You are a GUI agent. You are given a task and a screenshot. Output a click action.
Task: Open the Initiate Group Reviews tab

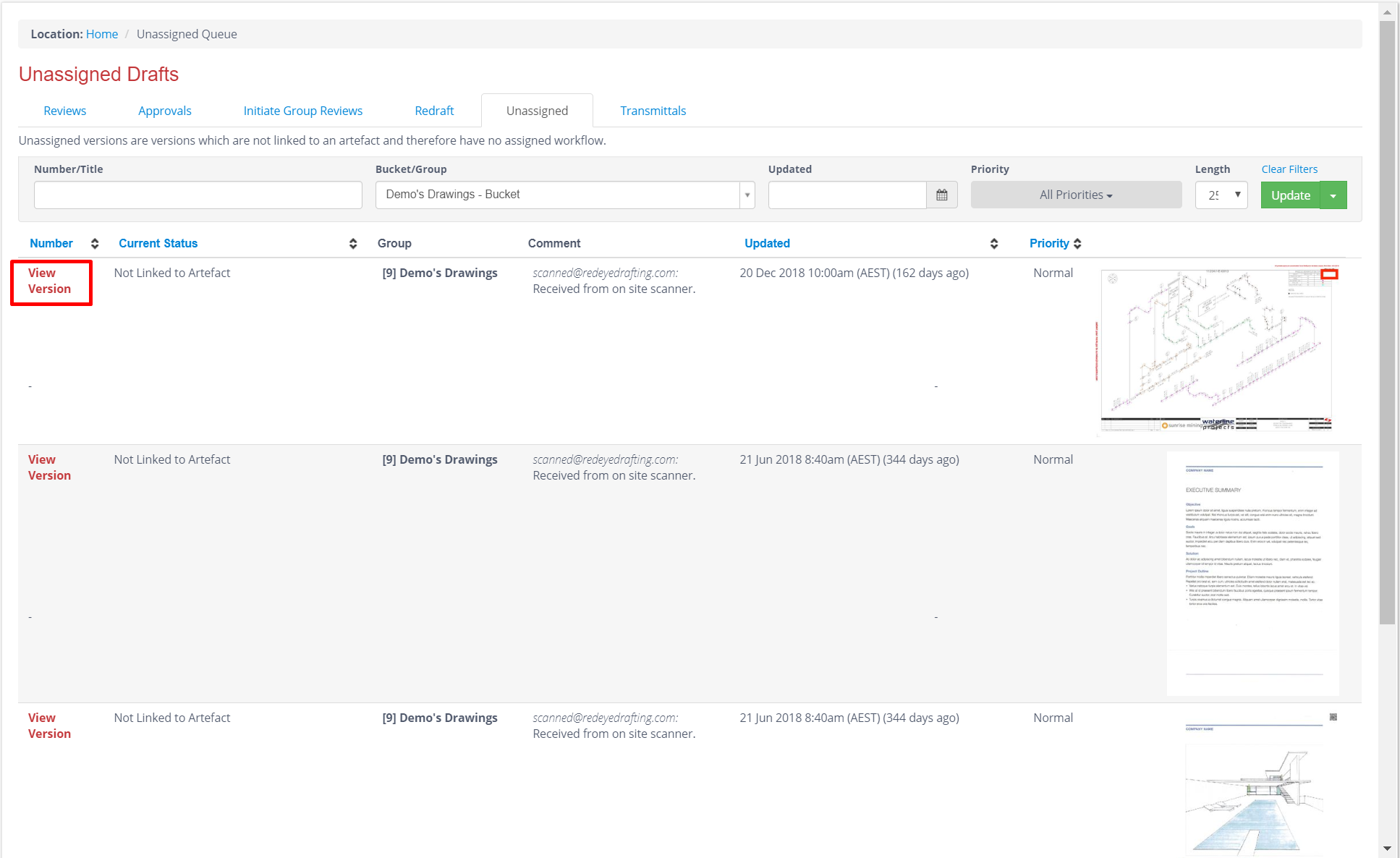[x=302, y=111]
